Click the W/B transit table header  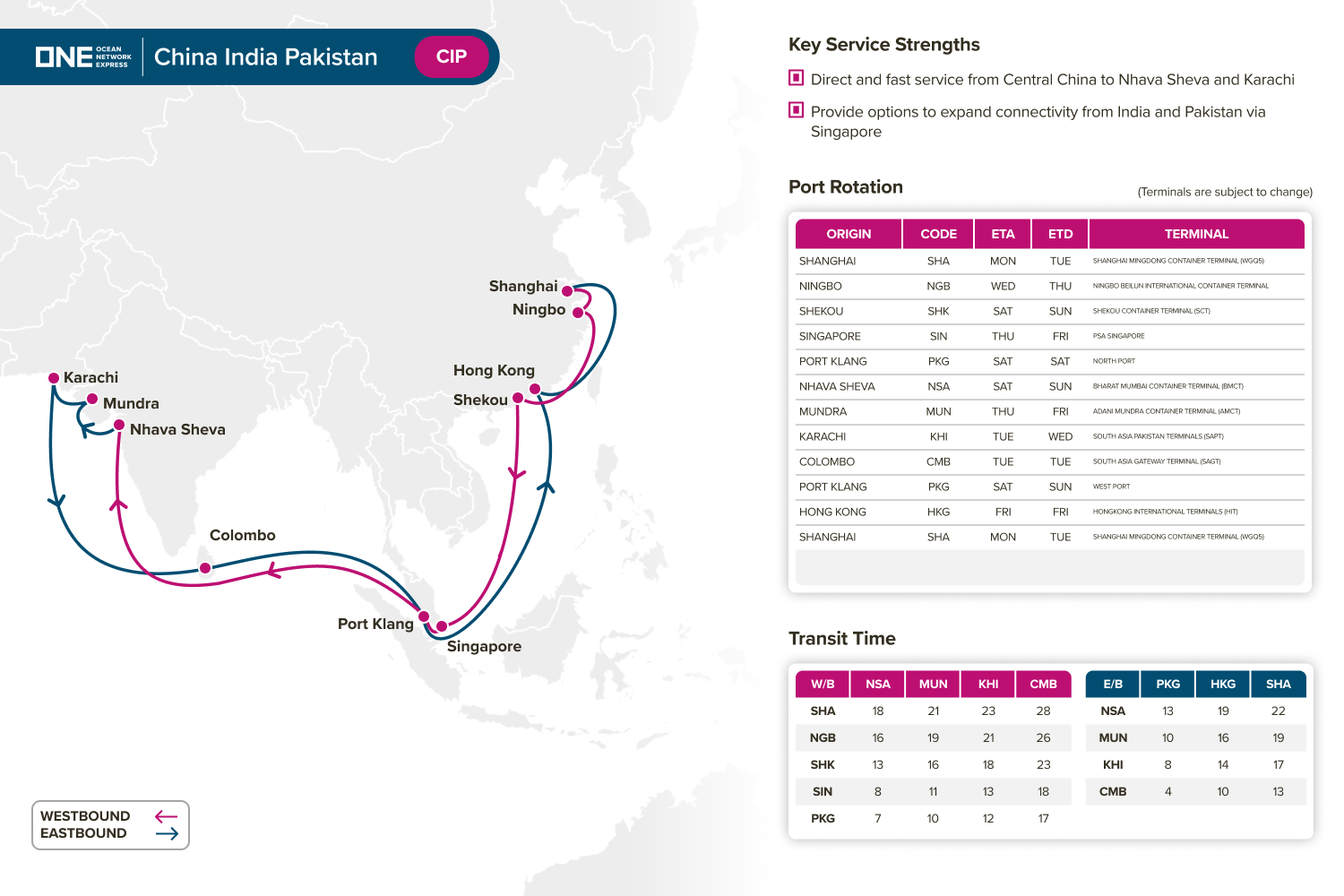pos(823,684)
